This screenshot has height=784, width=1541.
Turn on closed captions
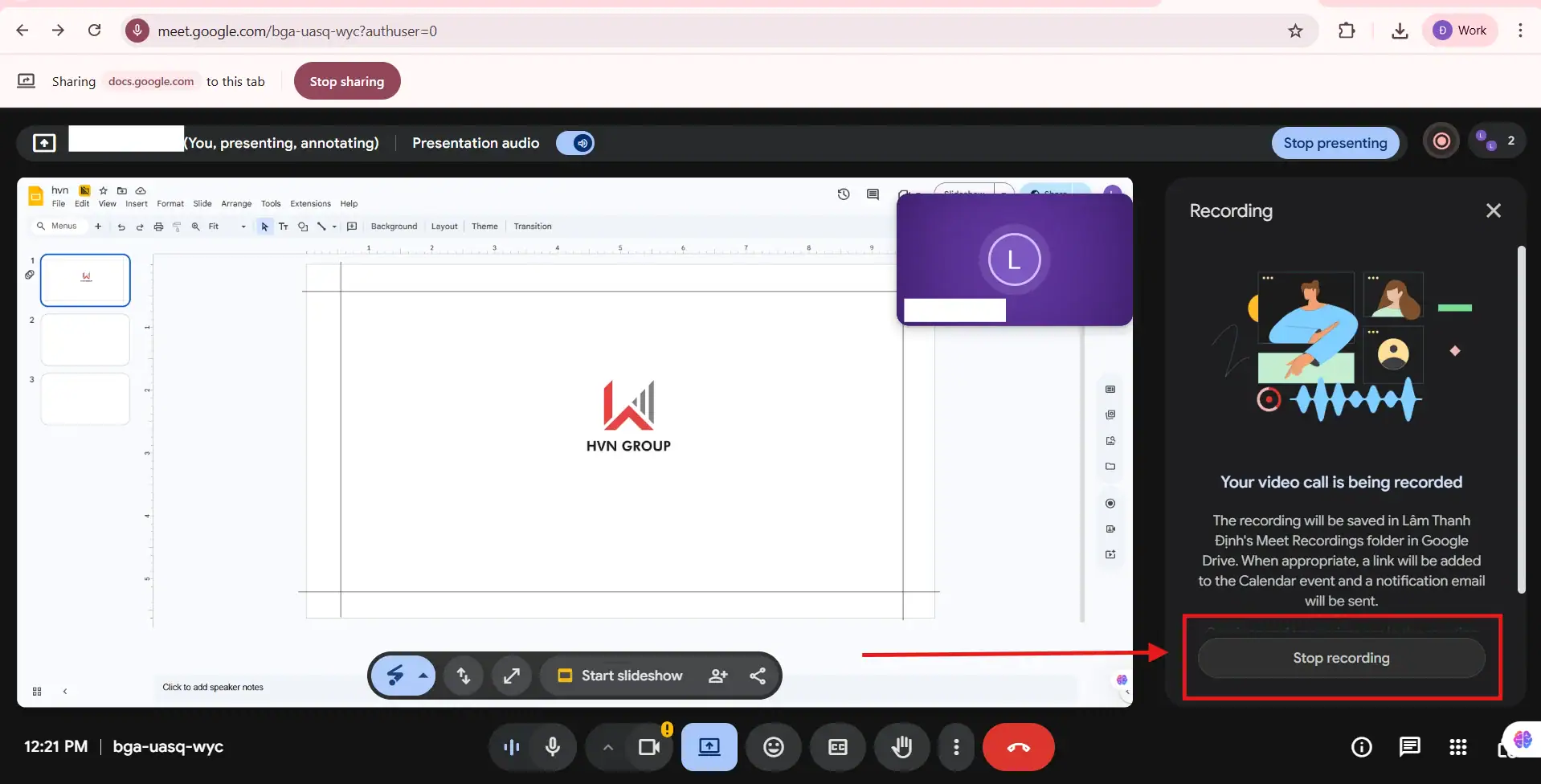837,747
